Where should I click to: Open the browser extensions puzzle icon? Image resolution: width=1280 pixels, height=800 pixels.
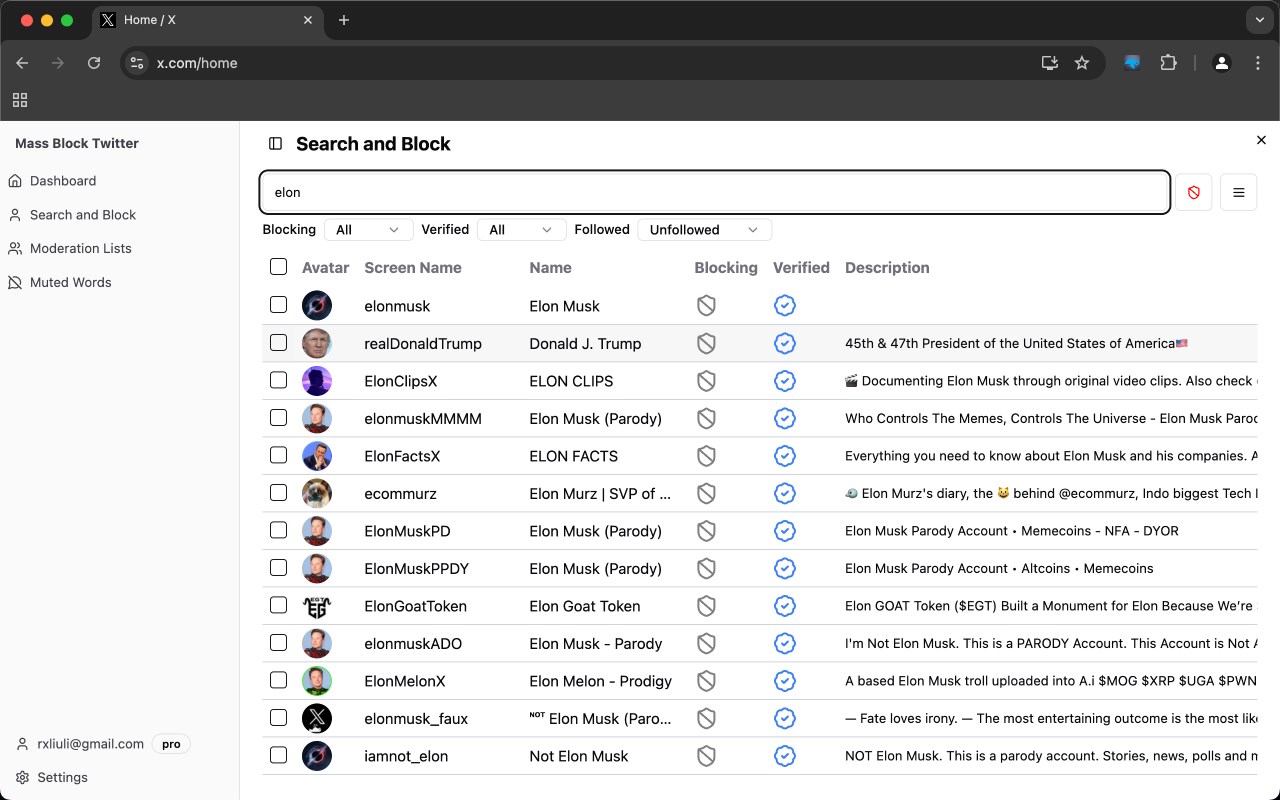tap(1168, 63)
